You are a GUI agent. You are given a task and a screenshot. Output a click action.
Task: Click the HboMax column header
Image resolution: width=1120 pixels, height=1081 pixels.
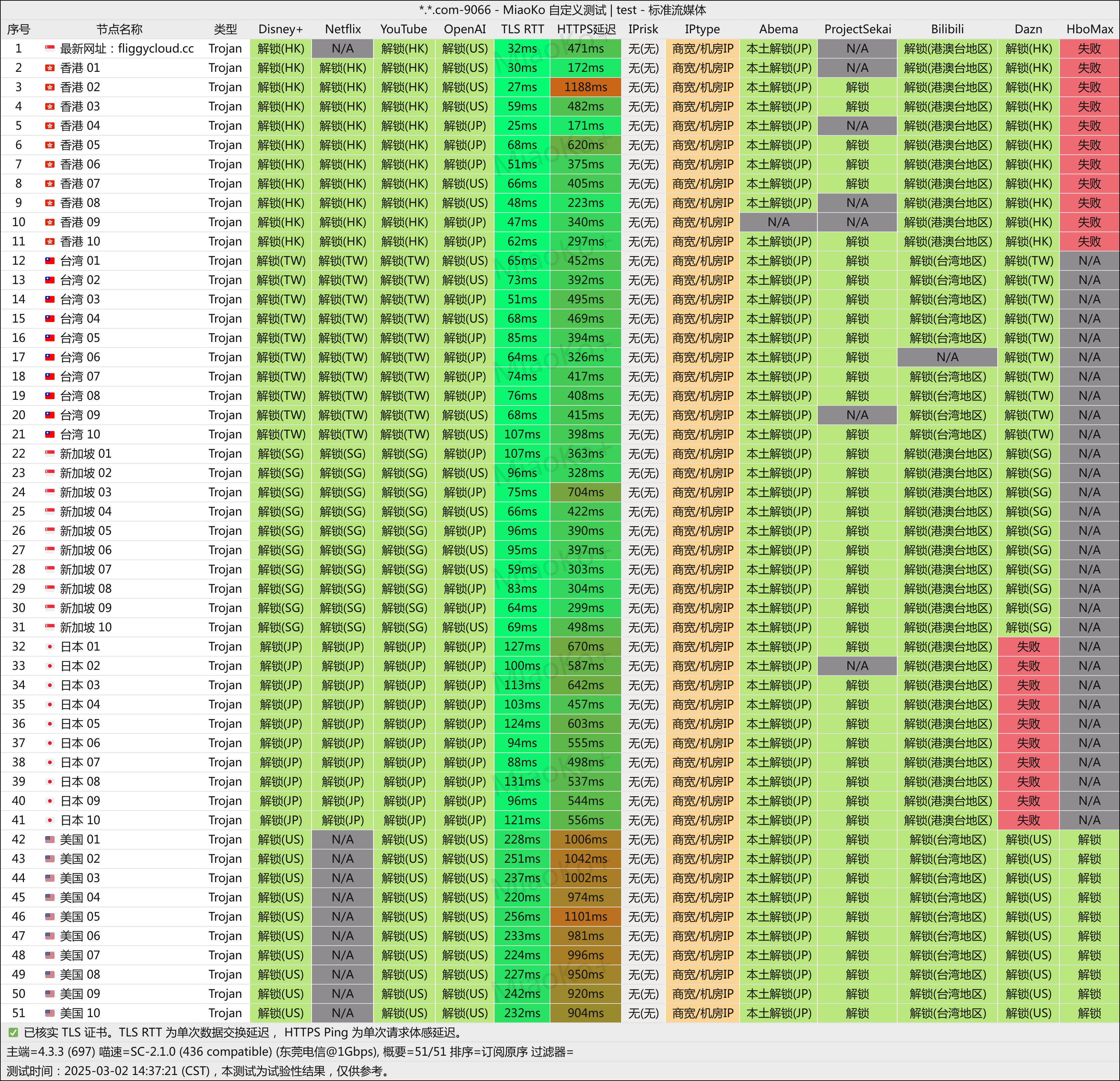click(x=1090, y=29)
